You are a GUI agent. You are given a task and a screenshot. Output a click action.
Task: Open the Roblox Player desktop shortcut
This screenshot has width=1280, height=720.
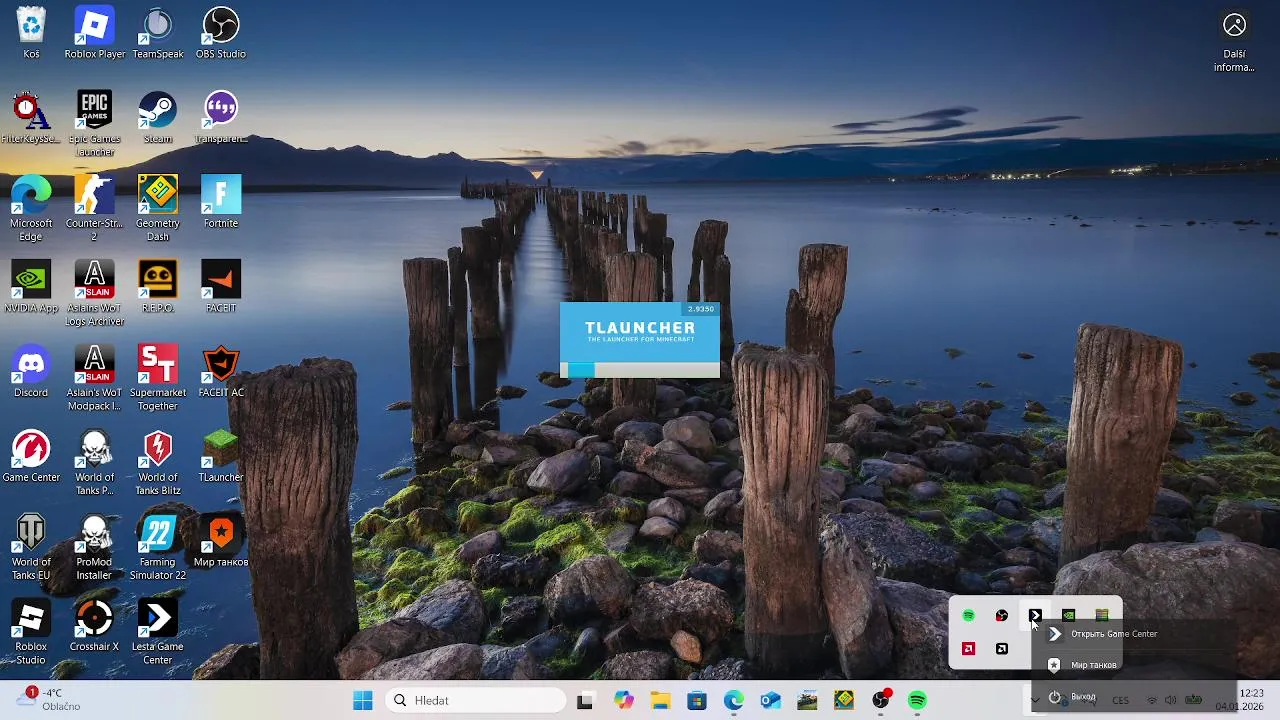94,33
